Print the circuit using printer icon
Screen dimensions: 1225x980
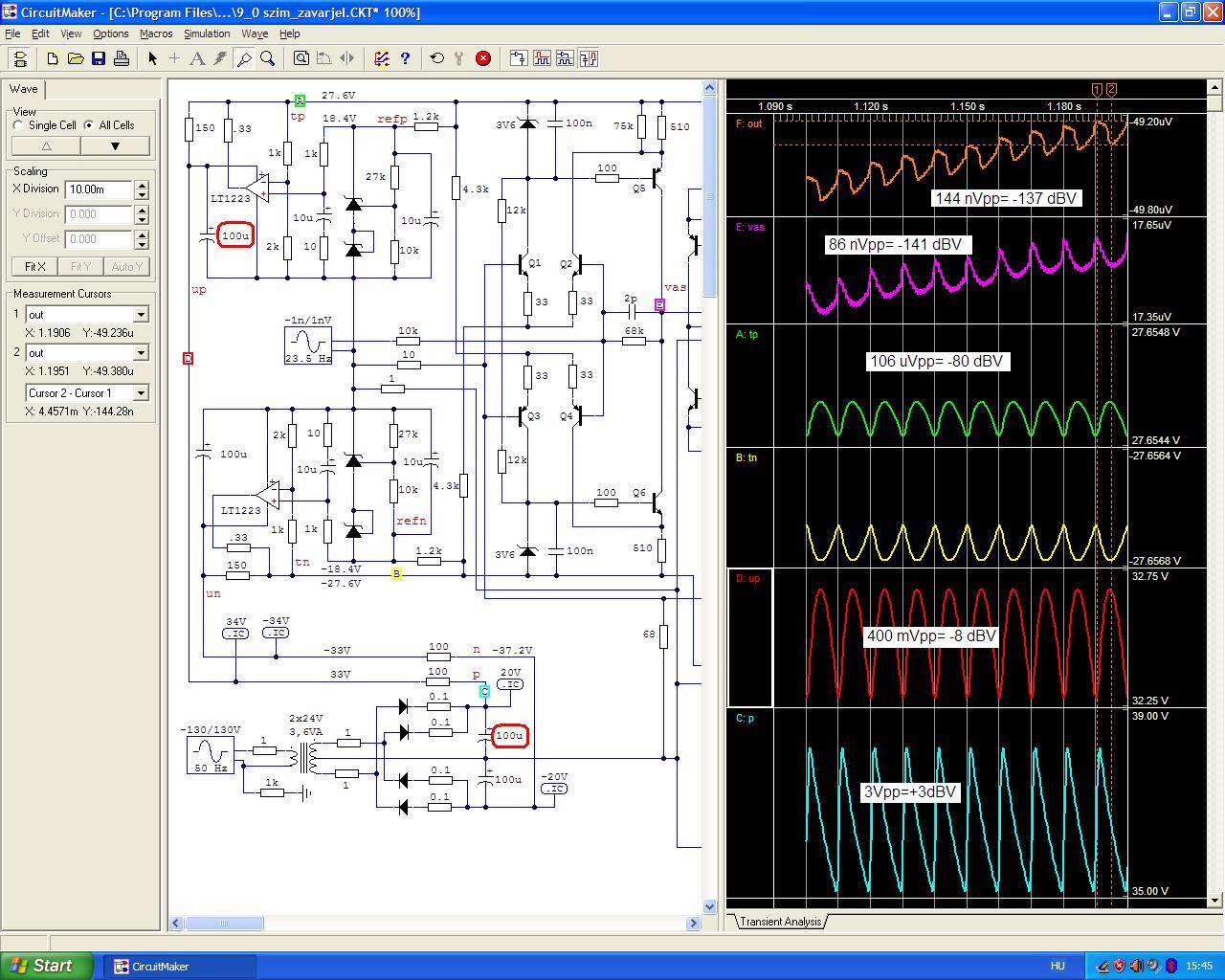[122, 58]
